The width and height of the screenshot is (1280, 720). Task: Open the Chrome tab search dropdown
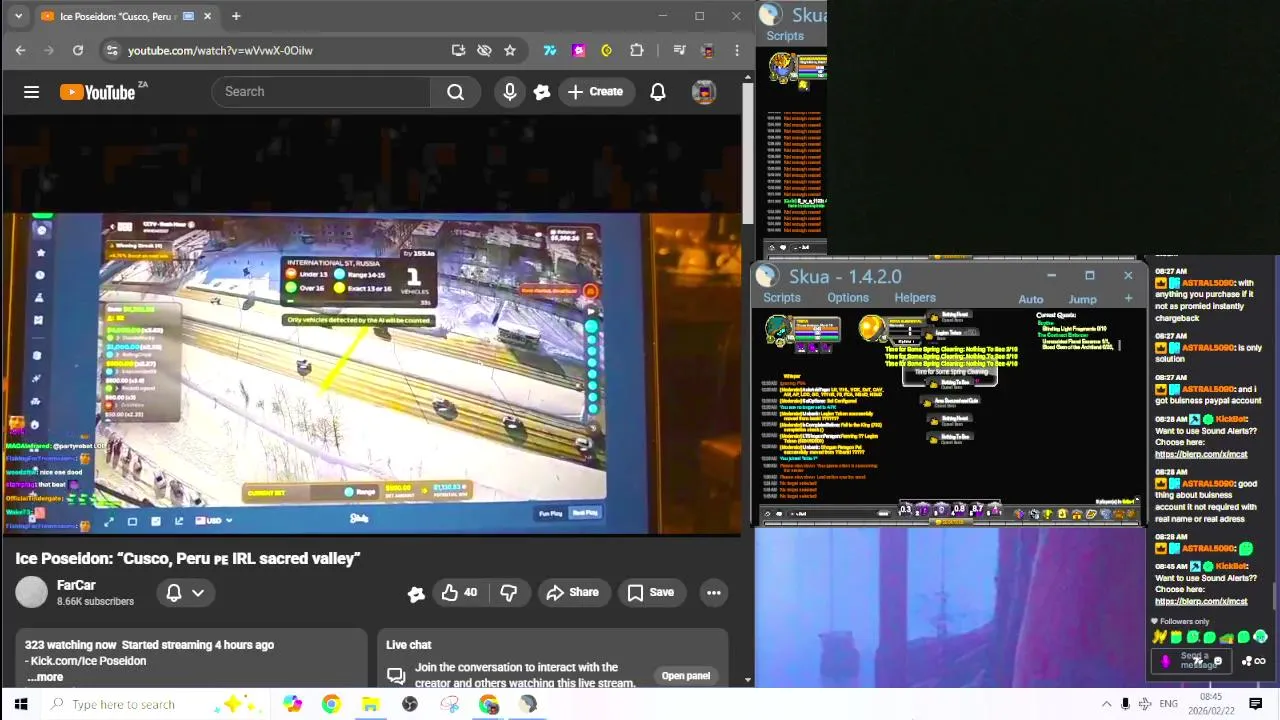(18, 16)
